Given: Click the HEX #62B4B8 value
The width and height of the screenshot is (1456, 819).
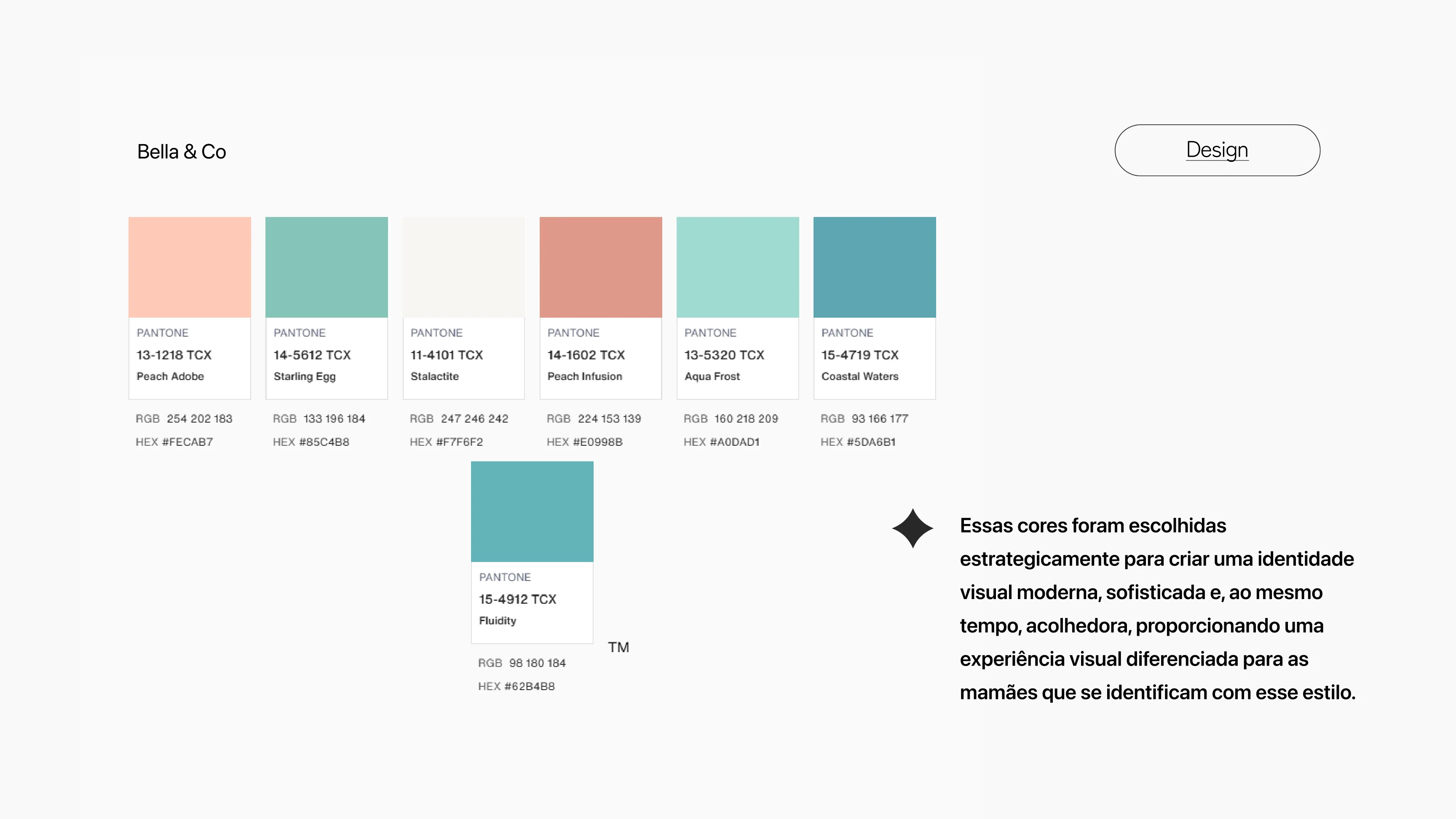Looking at the screenshot, I should [x=517, y=686].
